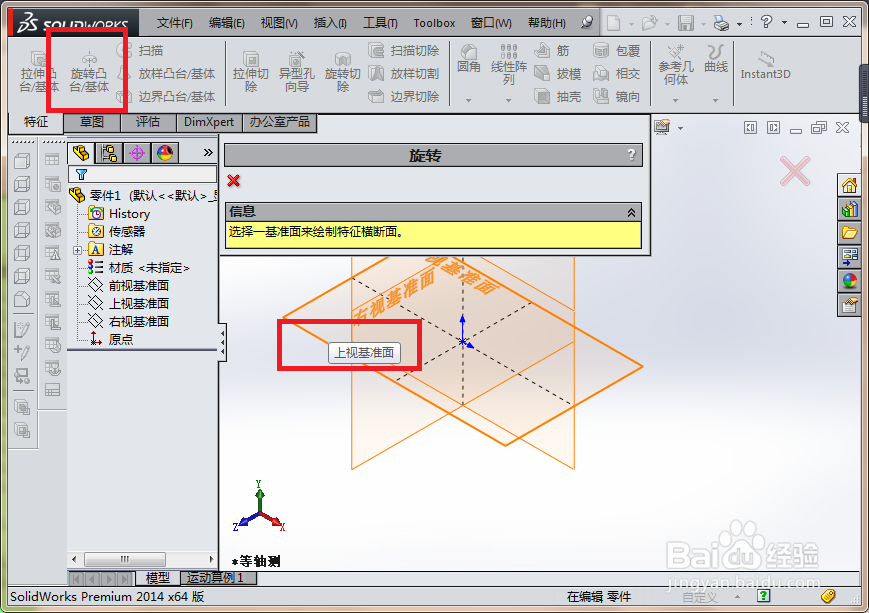Screen dimensions: 869x613
Task: Switch to the 办公室产品 tab
Action: pos(279,122)
